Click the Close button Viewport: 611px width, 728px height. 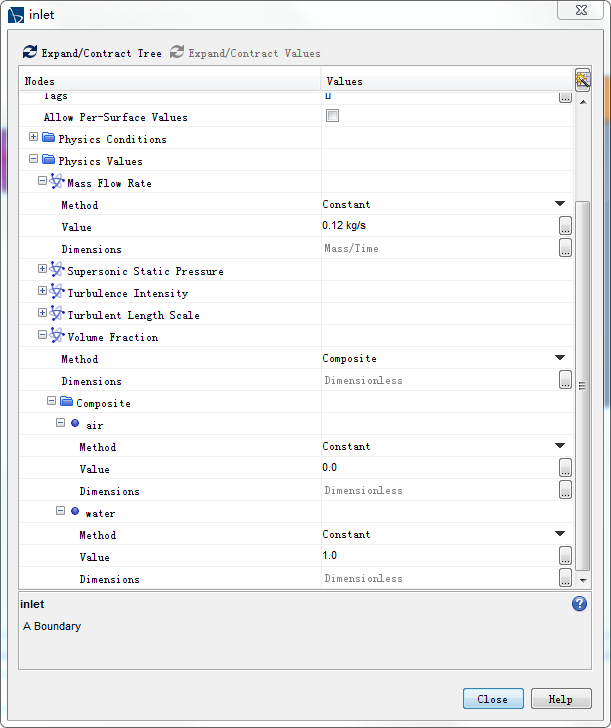492,699
